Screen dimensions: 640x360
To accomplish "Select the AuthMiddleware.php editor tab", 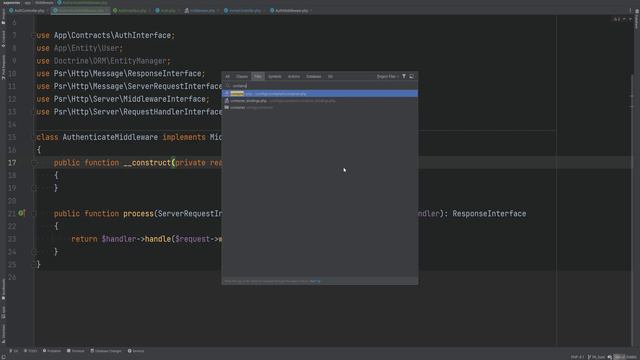I will pos(290,11).
